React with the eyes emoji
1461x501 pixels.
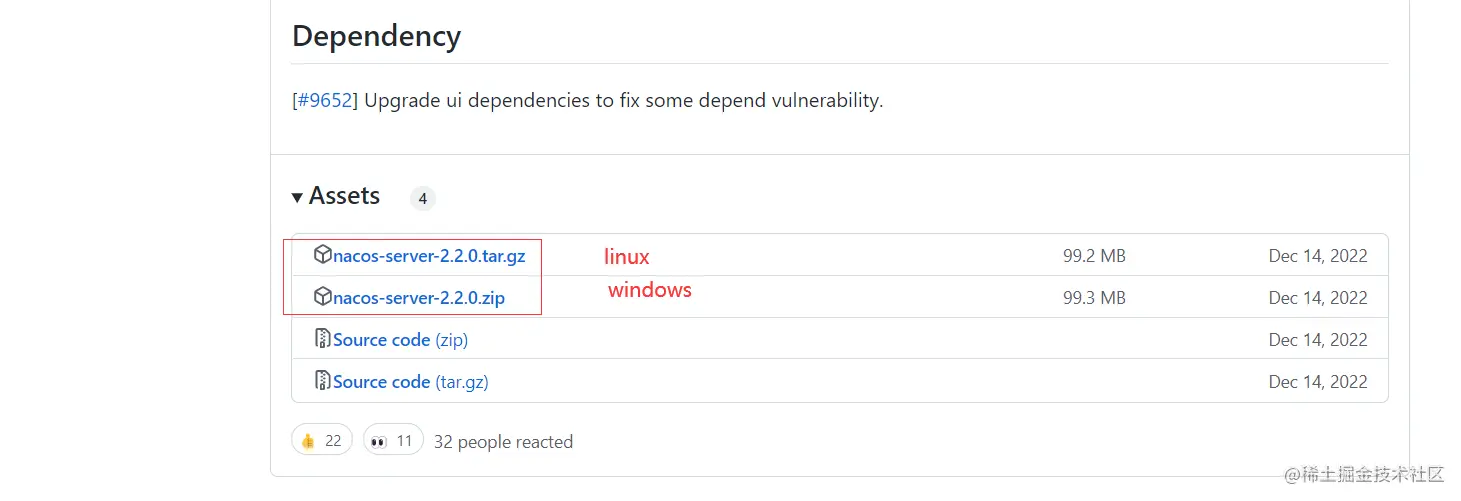click(x=393, y=441)
